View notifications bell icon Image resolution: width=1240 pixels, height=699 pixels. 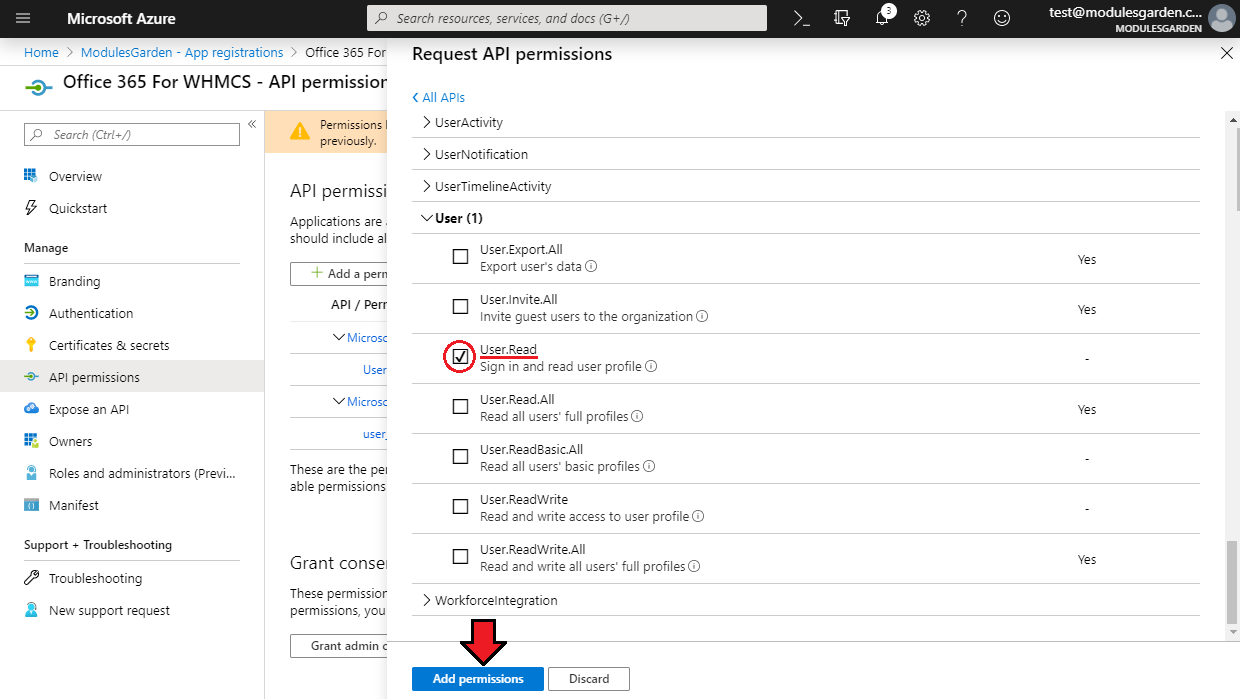click(882, 18)
